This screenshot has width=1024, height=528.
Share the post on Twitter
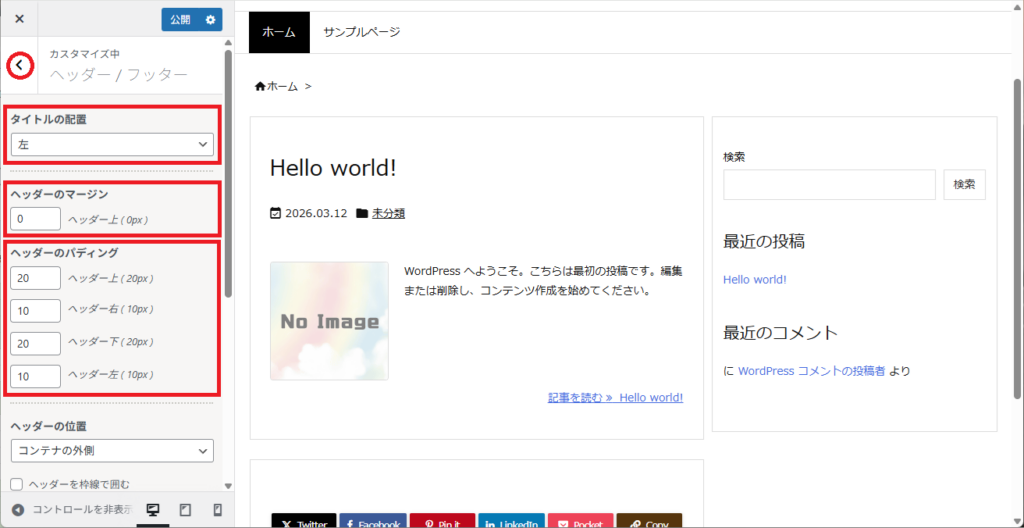pos(304,521)
